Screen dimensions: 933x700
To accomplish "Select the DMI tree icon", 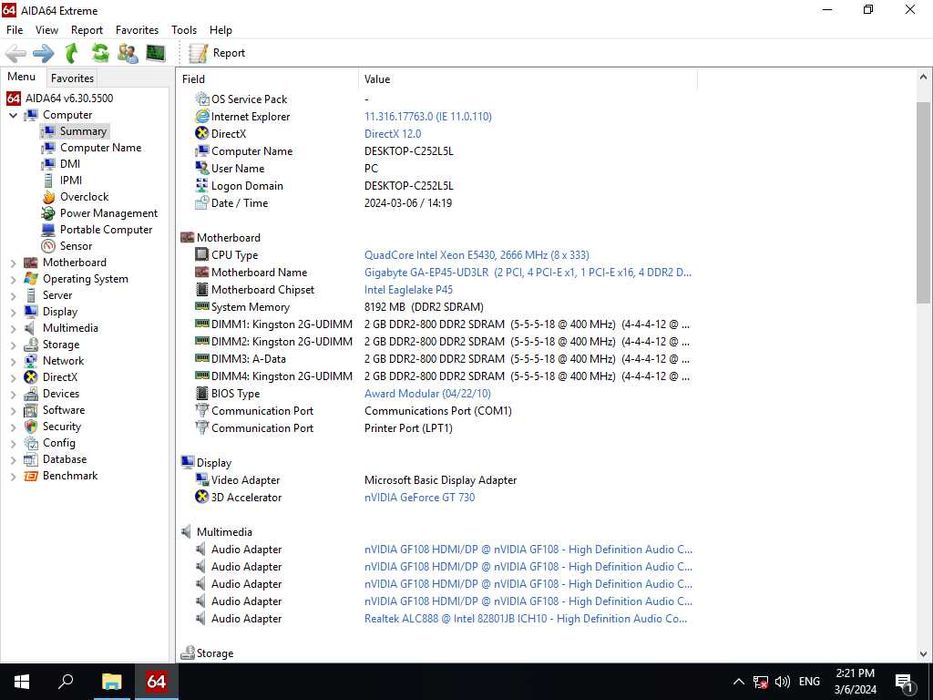I will pos(48,164).
